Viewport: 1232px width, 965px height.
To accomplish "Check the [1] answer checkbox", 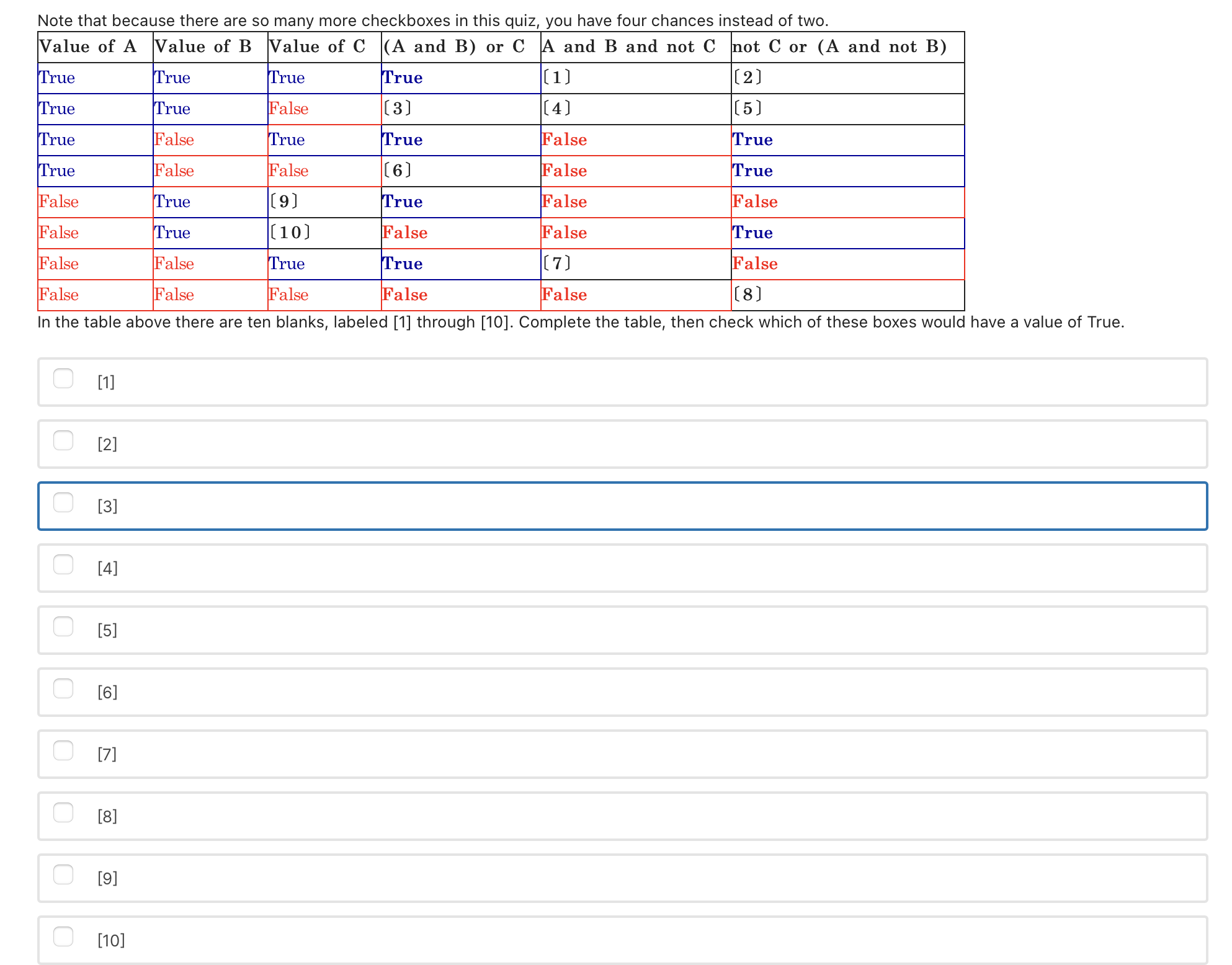I will (x=63, y=378).
